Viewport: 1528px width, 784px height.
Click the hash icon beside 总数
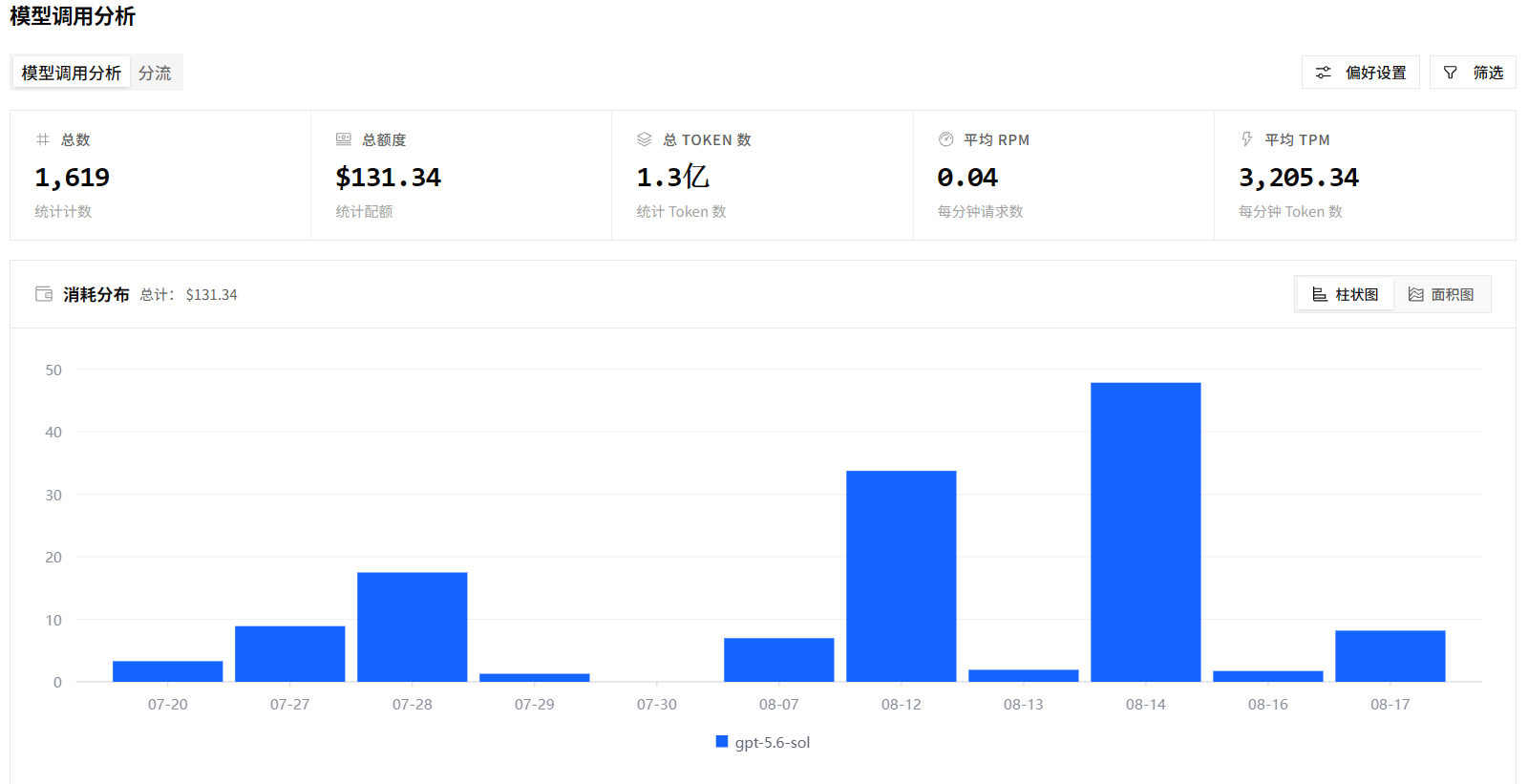pyautogui.click(x=42, y=139)
